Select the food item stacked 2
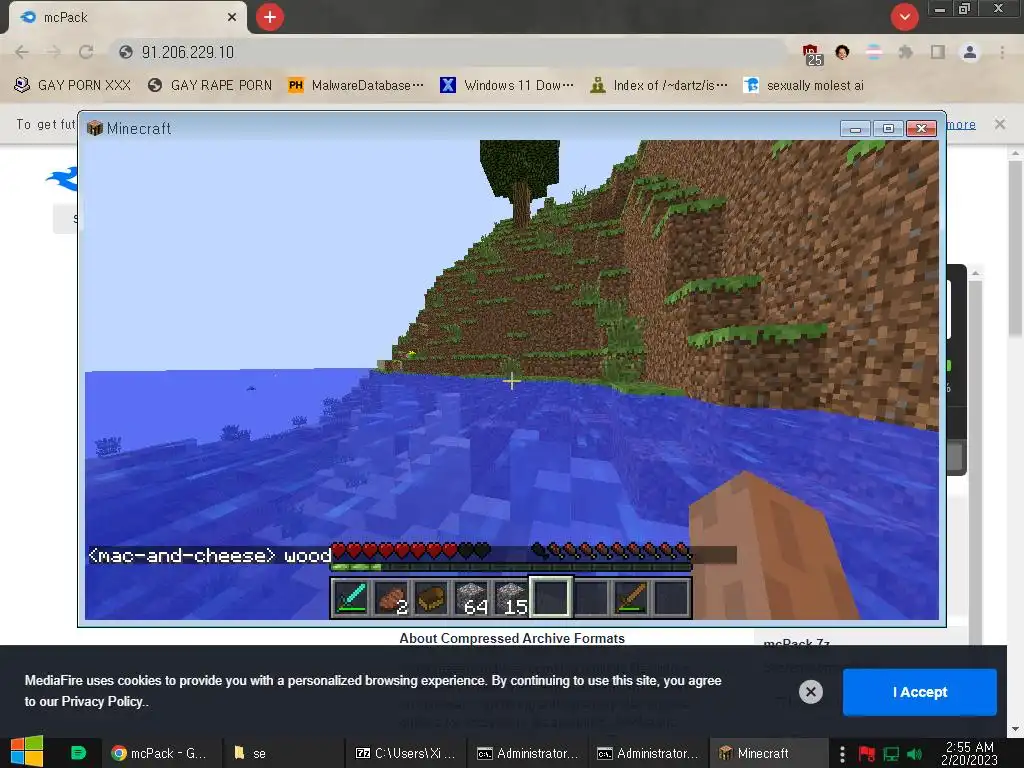1024x768 pixels. pos(392,598)
